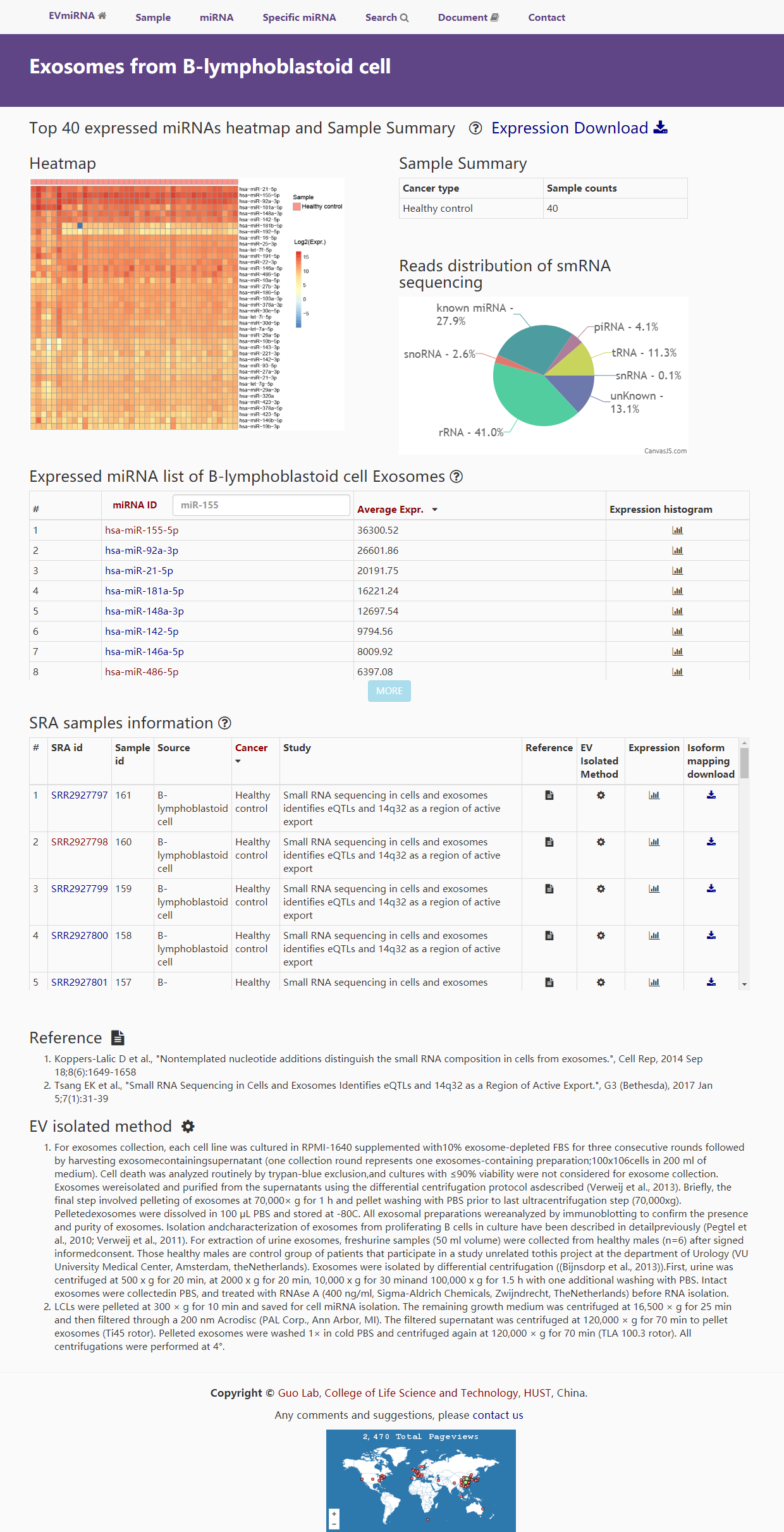Show expression histogram for hsa-miR-21-5p
Viewport: 784px width, 1532px height.
(678, 571)
